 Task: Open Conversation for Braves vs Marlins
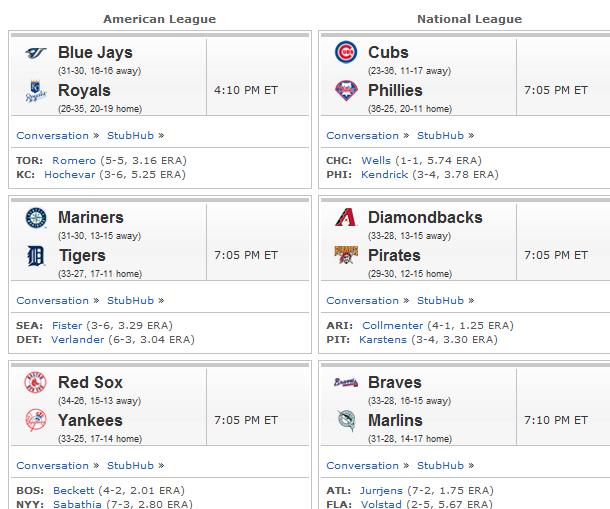click(x=363, y=465)
